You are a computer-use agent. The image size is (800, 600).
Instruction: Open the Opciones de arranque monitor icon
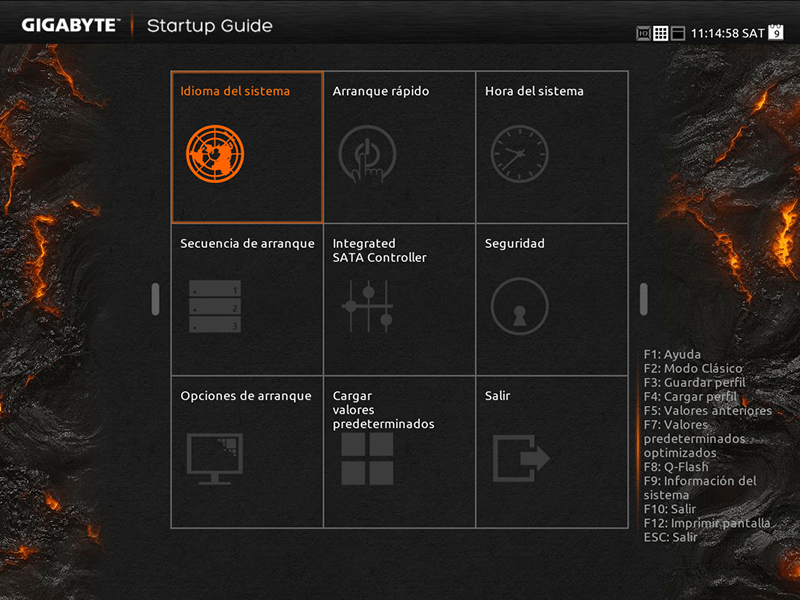[215, 459]
